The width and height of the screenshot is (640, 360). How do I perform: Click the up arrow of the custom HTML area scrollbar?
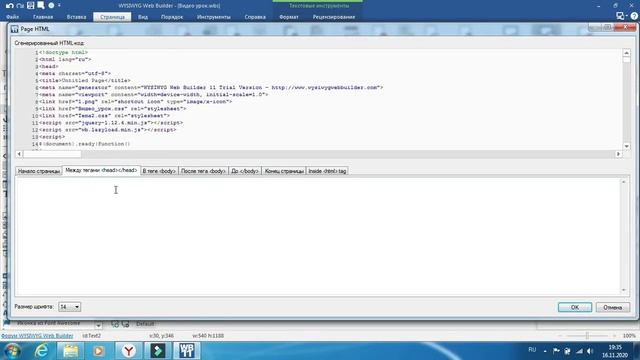click(x=623, y=182)
